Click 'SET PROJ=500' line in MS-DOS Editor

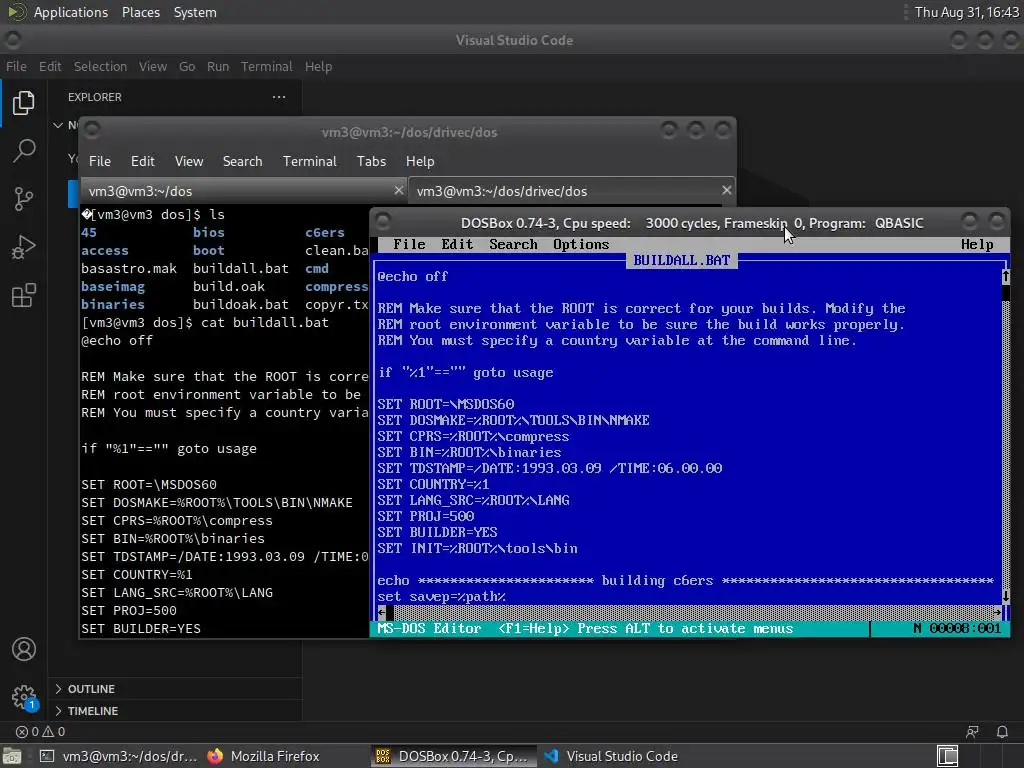pyautogui.click(x=425, y=516)
